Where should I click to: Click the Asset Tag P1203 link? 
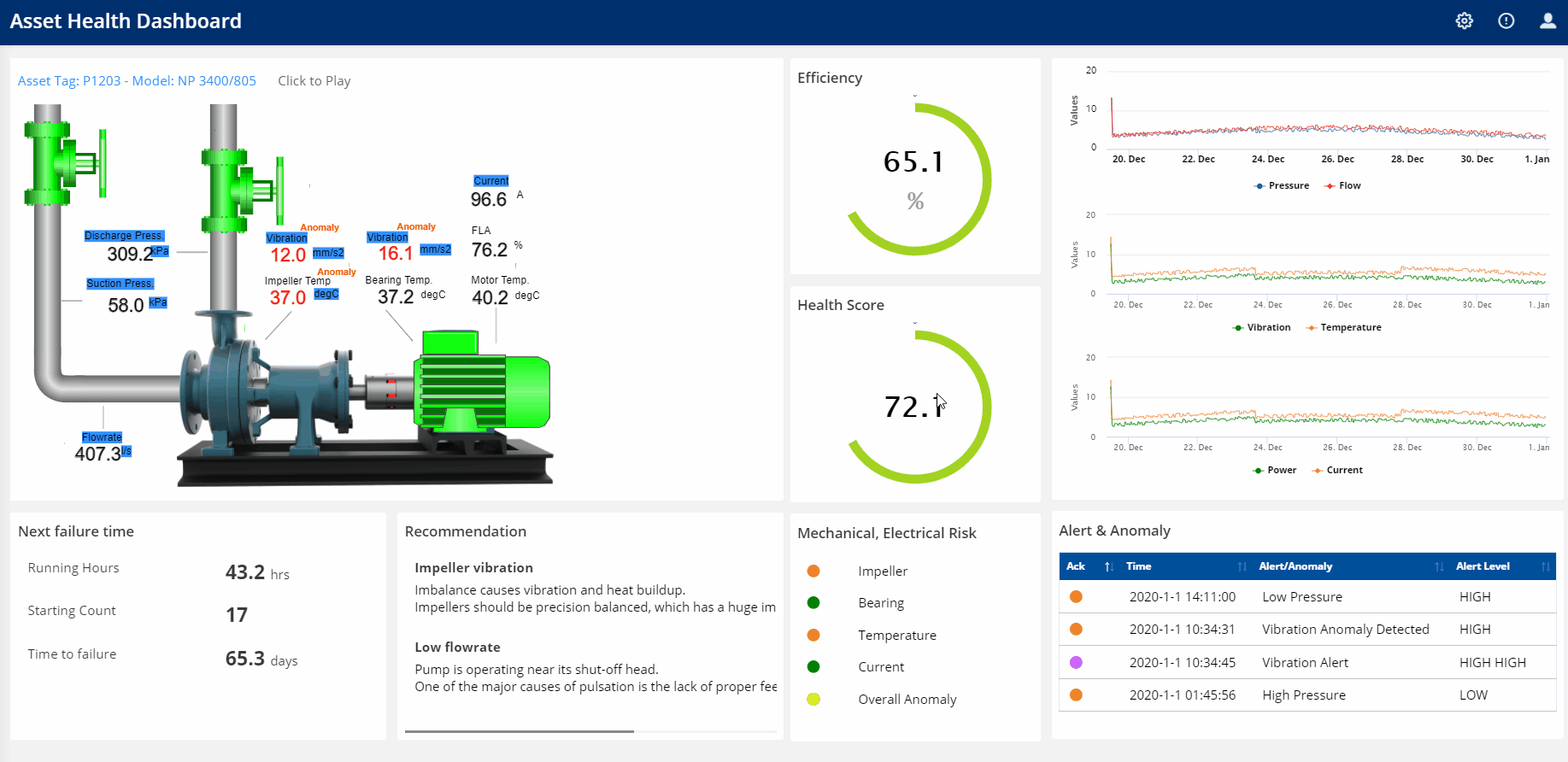(137, 81)
